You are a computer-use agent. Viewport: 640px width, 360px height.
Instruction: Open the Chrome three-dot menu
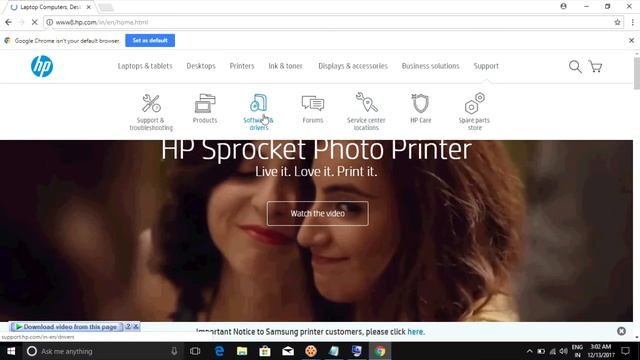pos(632,22)
